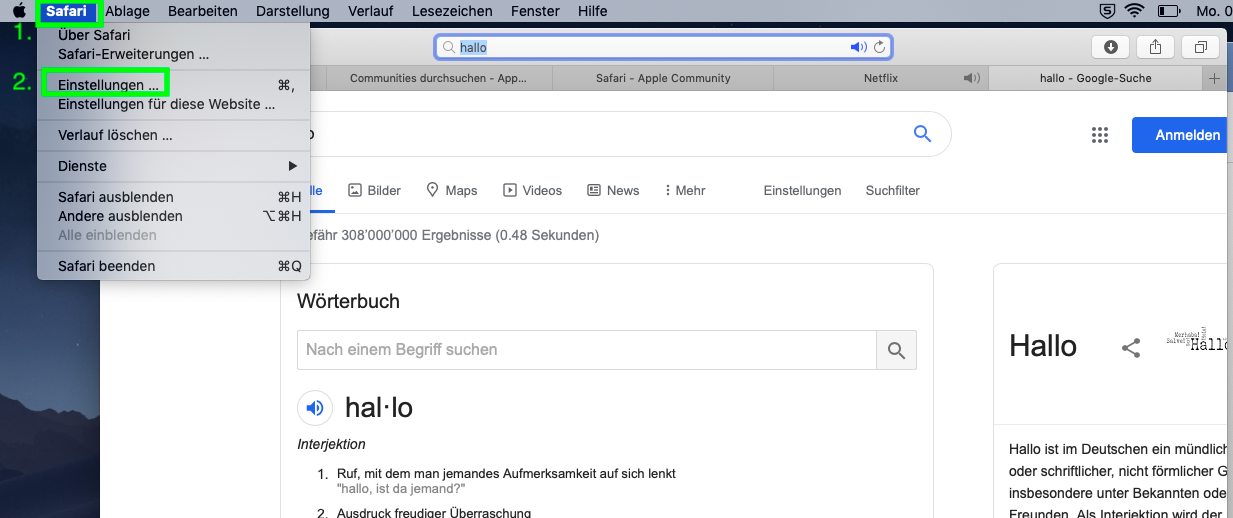The width and height of the screenshot is (1233, 518).
Task: Click the Safari address bar with hallo
Action: click(x=662, y=47)
